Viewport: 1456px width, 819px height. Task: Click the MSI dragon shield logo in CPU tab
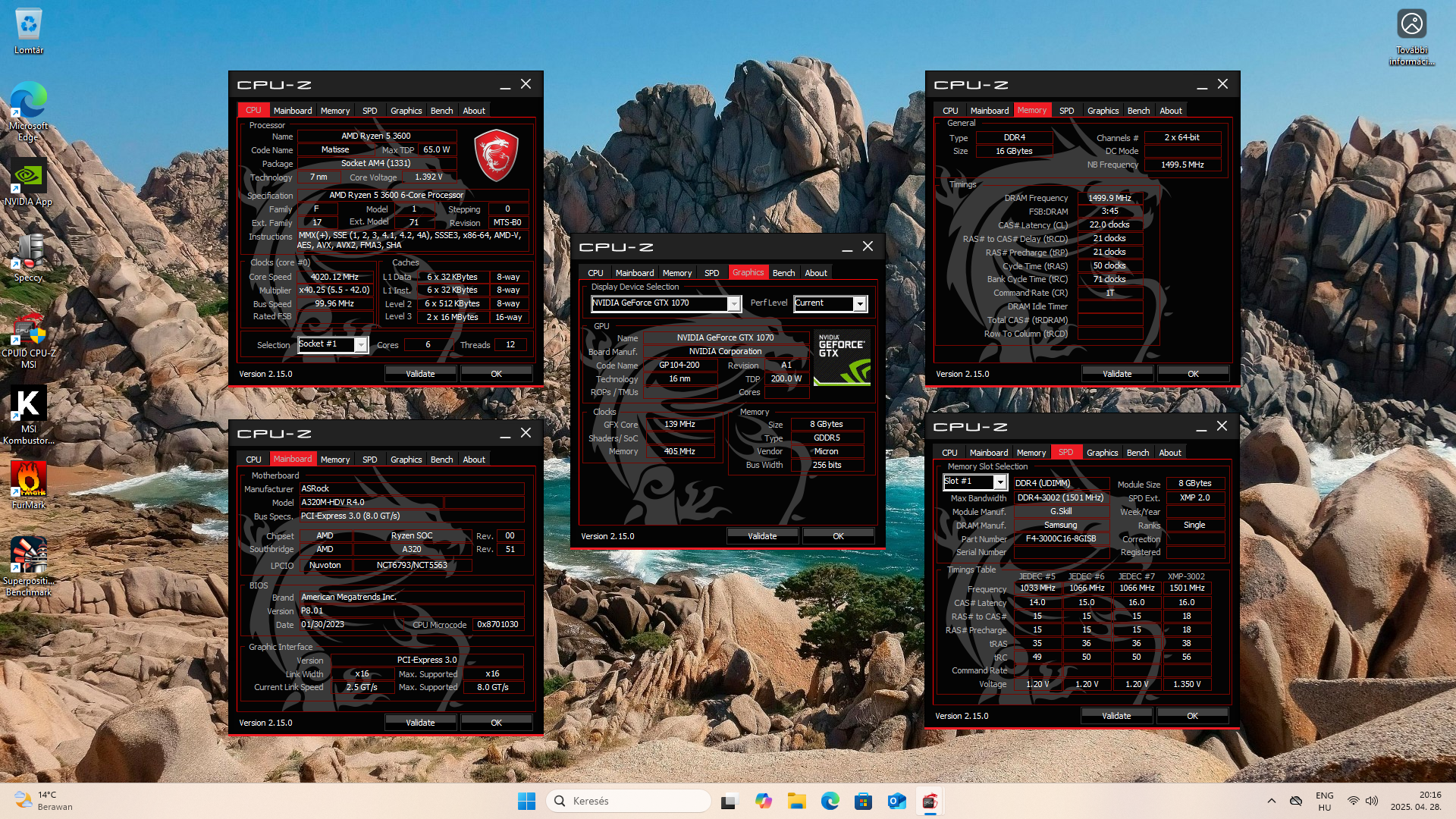[x=496, y=155]
